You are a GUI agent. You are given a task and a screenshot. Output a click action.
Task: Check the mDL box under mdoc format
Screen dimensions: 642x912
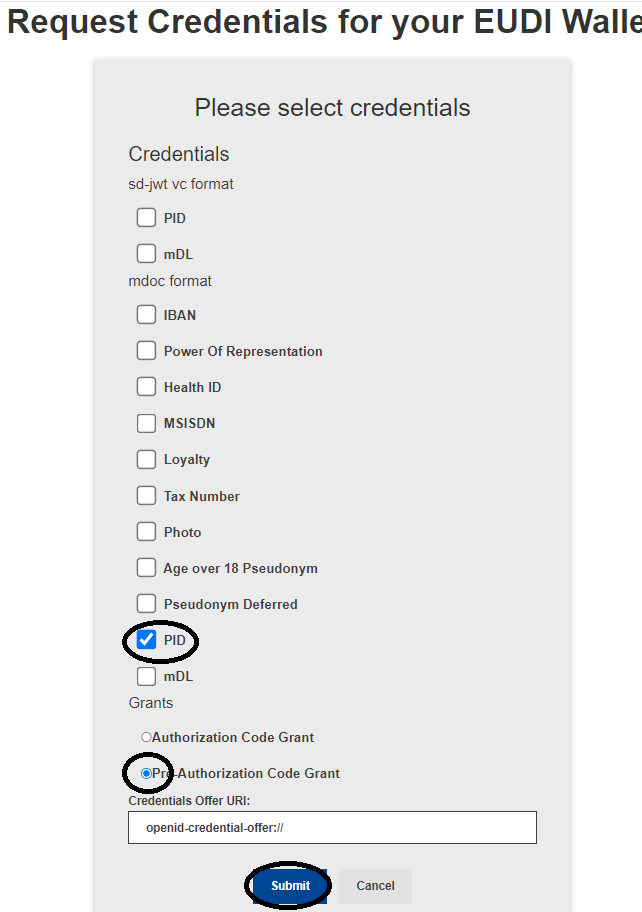tap(147, 676)
